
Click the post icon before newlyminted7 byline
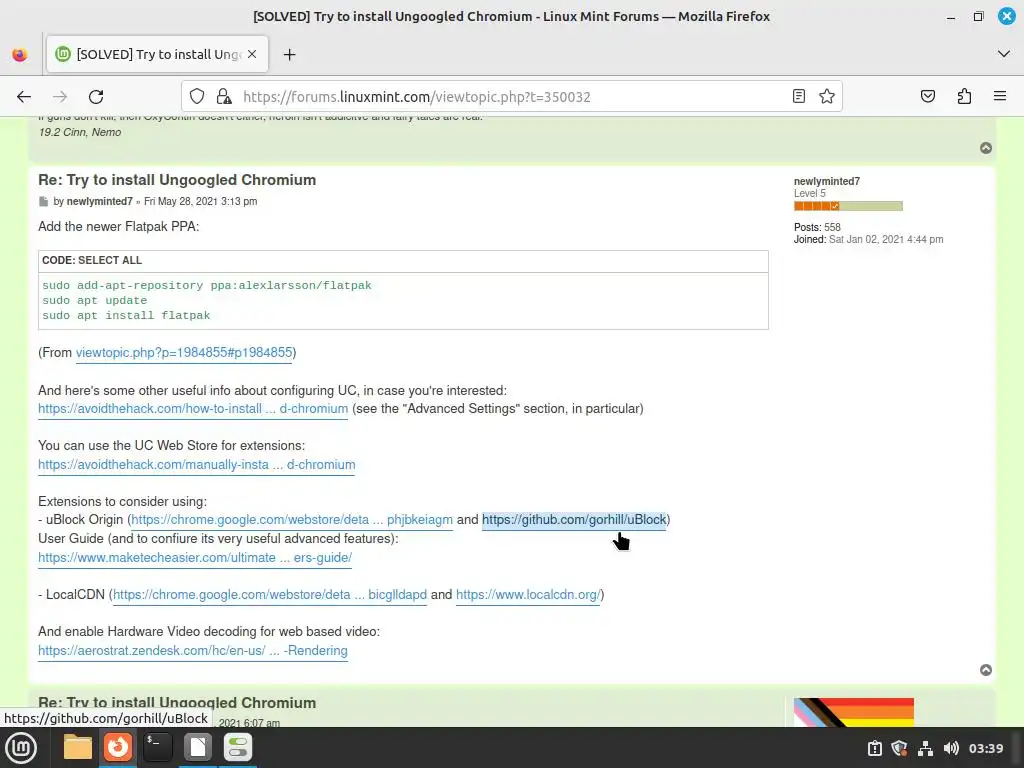tap(44, 201)
